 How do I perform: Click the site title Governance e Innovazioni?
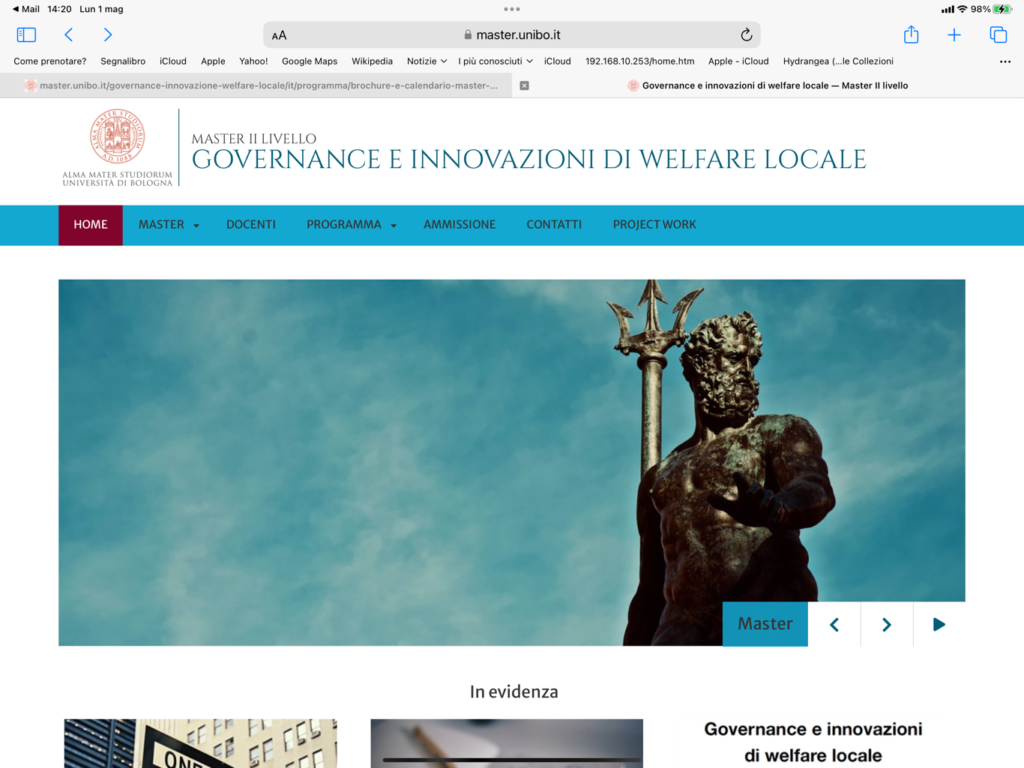(528, 159)
